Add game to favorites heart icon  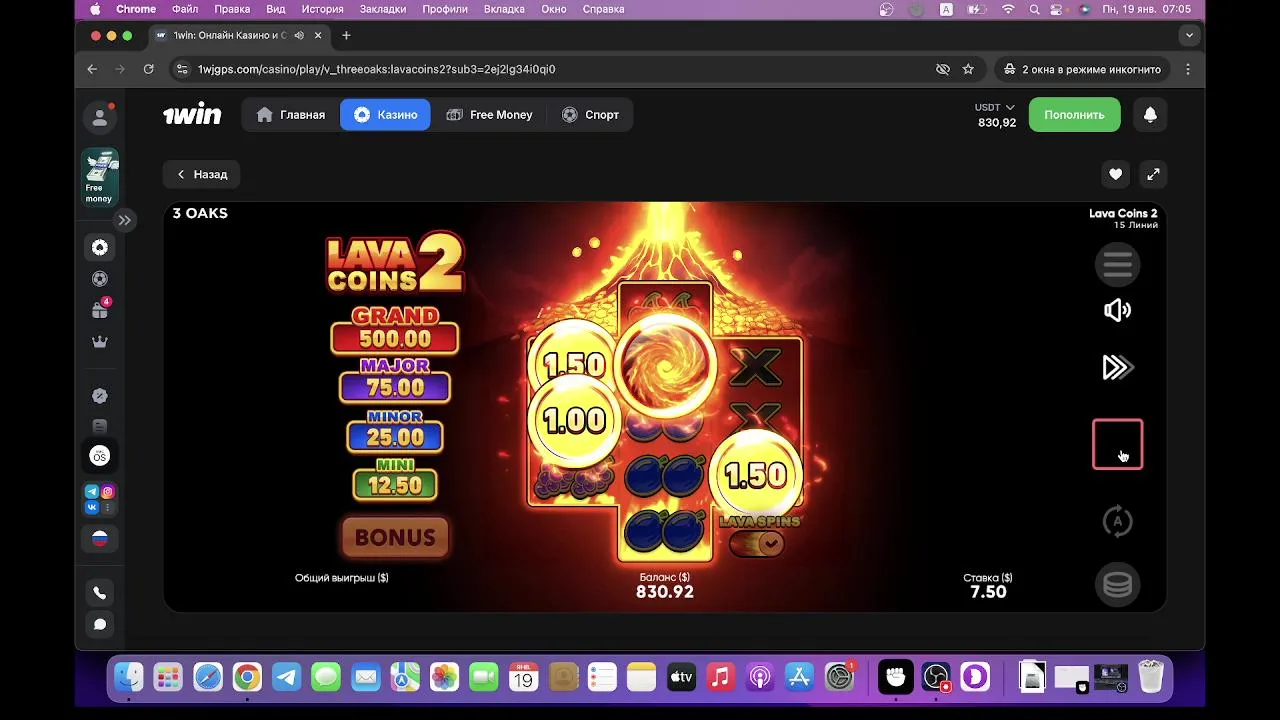tap(1115, 174)
